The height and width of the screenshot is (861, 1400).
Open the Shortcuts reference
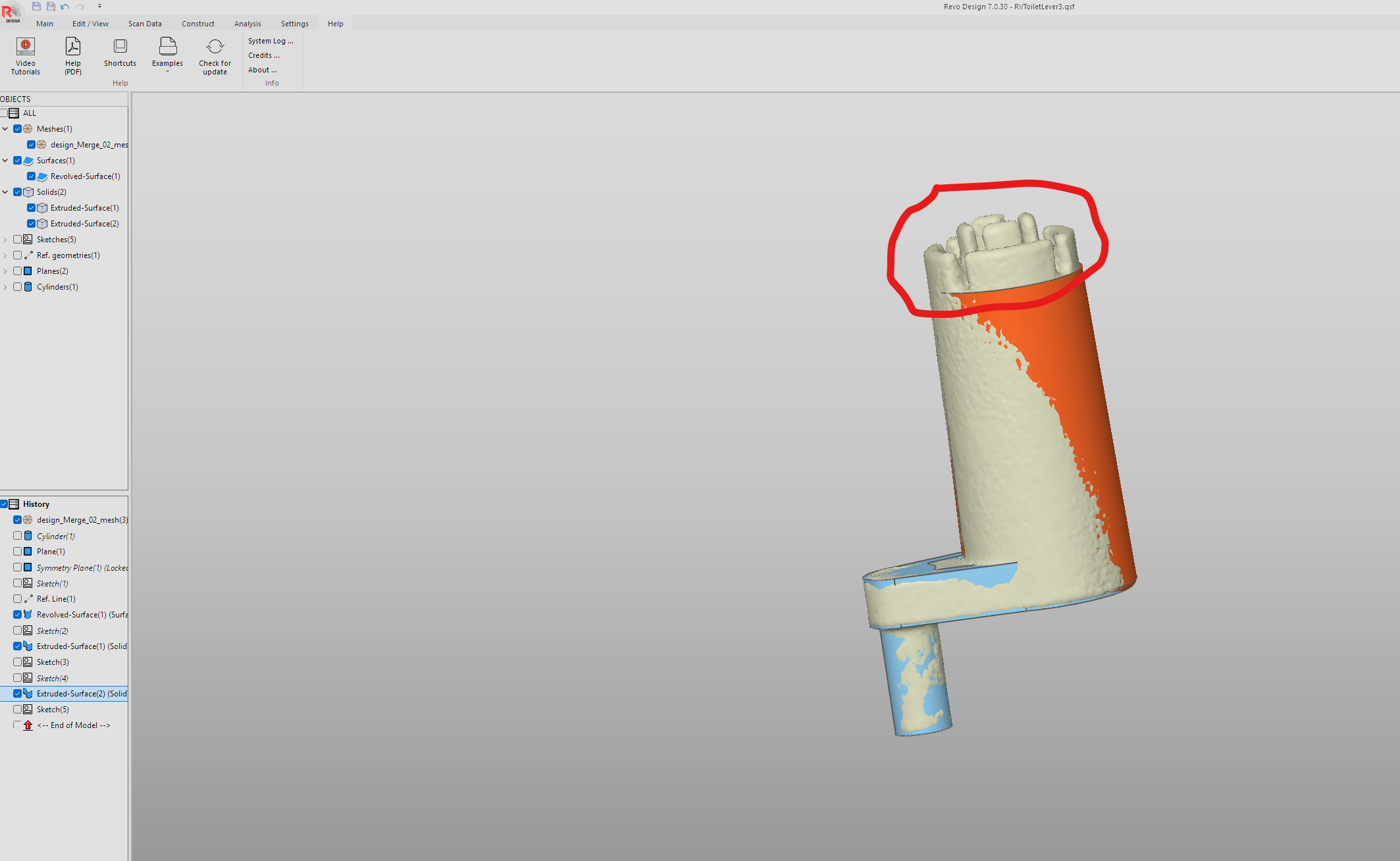pos(120,53)
